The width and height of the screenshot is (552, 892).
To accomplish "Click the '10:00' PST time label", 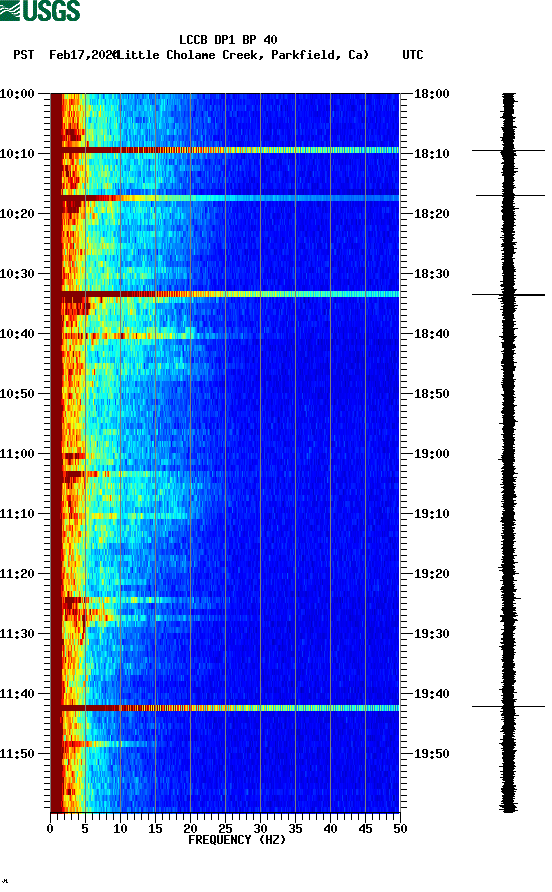I will (x=18, y=93).
